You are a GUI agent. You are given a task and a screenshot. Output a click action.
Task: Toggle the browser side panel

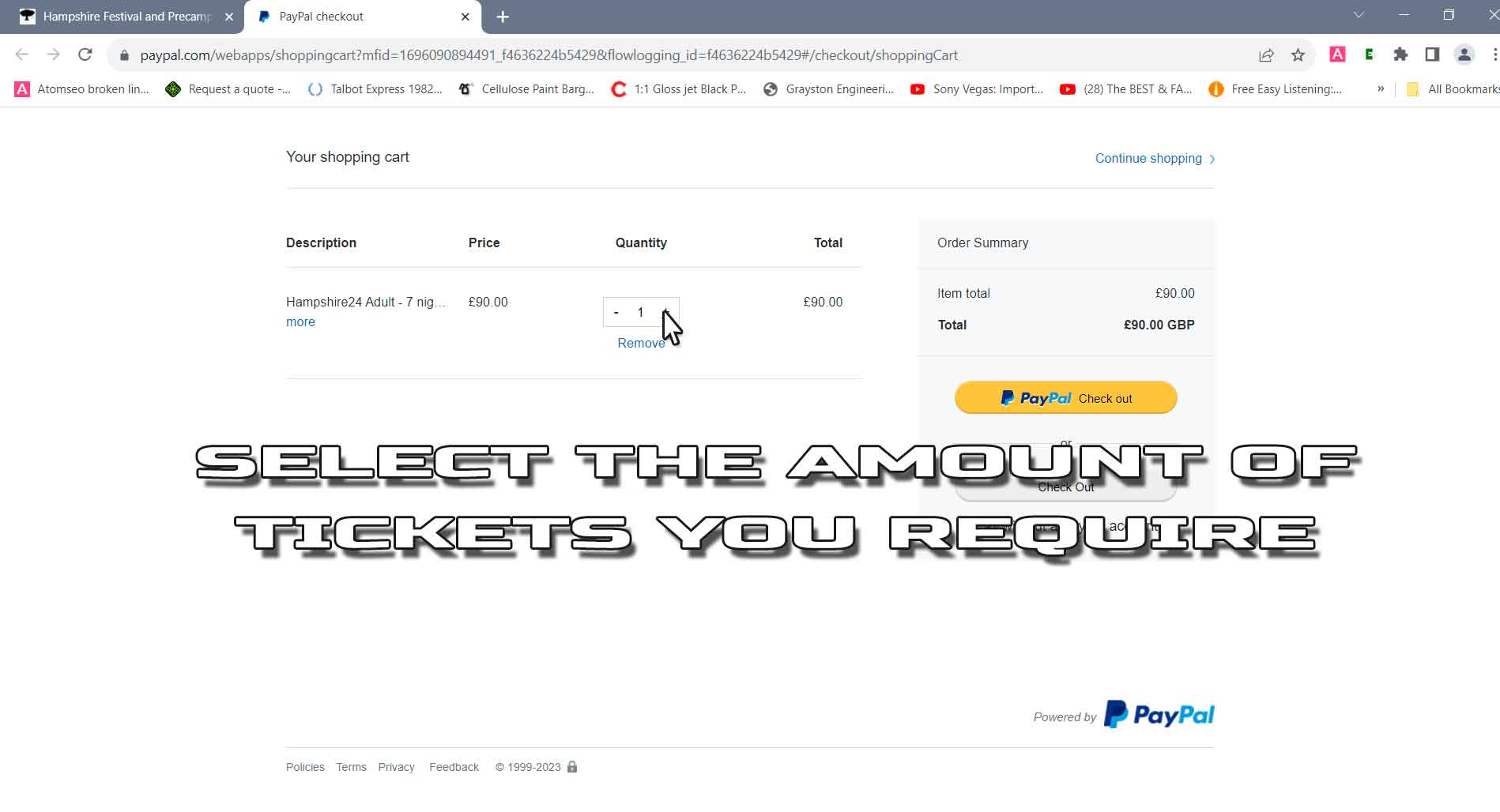[x=1432, y=55]
